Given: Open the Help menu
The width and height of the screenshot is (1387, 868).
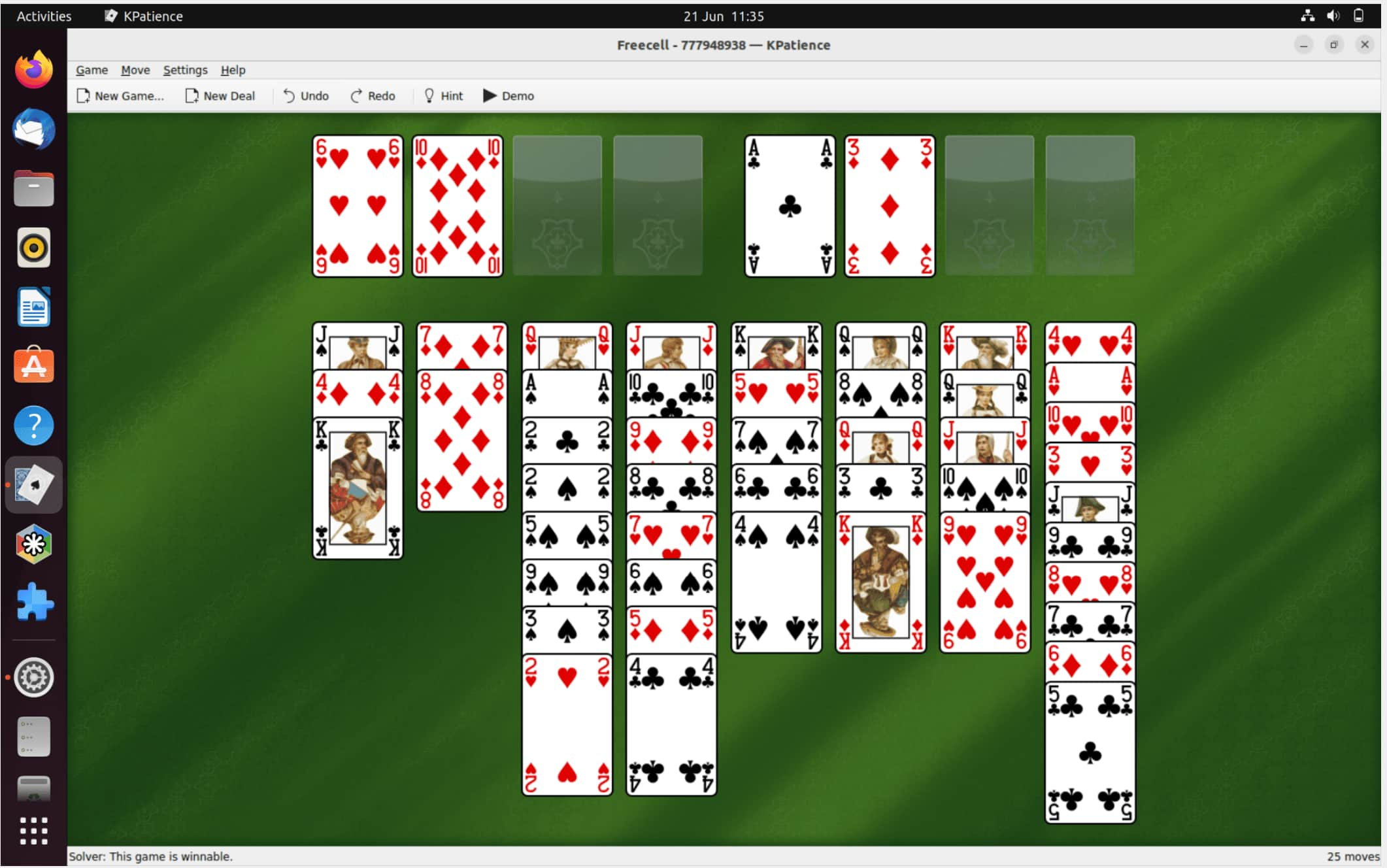Looking at the screenshot, I should click(233, 69).
